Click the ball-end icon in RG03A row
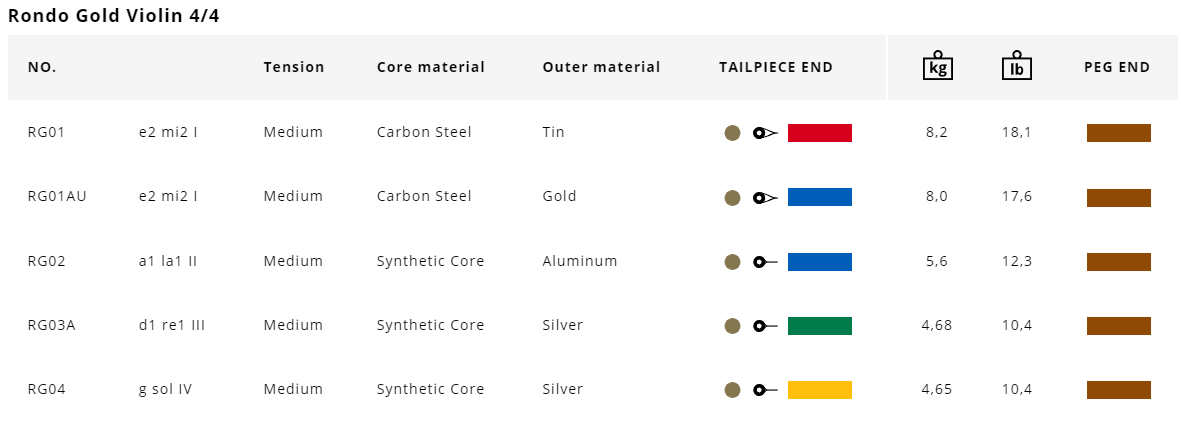This screenshot has width=1181, height=426. [x=765, y=326]
